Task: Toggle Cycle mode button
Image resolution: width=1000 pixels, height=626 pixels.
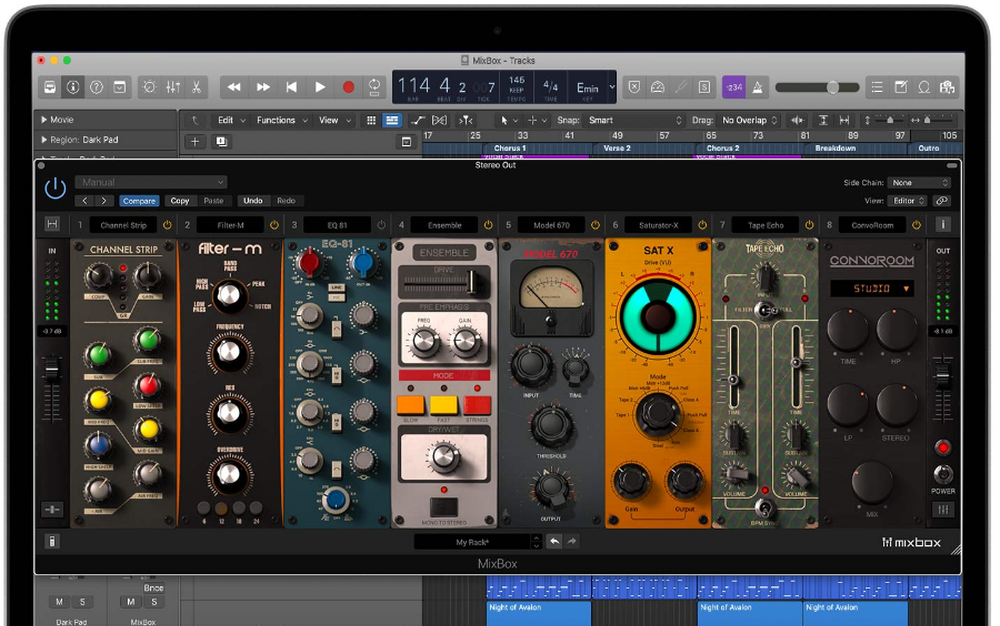Action: click(374, 87)
